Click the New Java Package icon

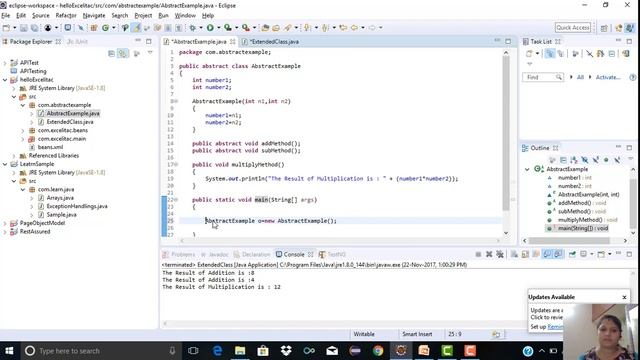tap(94, 28)
